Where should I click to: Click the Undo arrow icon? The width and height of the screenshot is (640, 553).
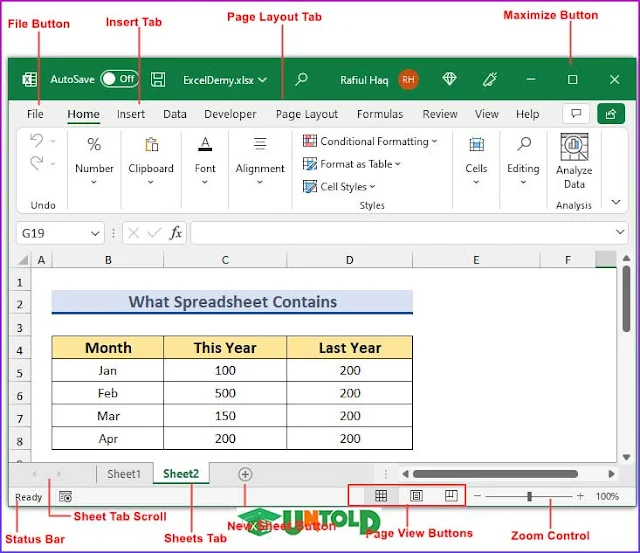pyautogui.click(x=37, y=140)
